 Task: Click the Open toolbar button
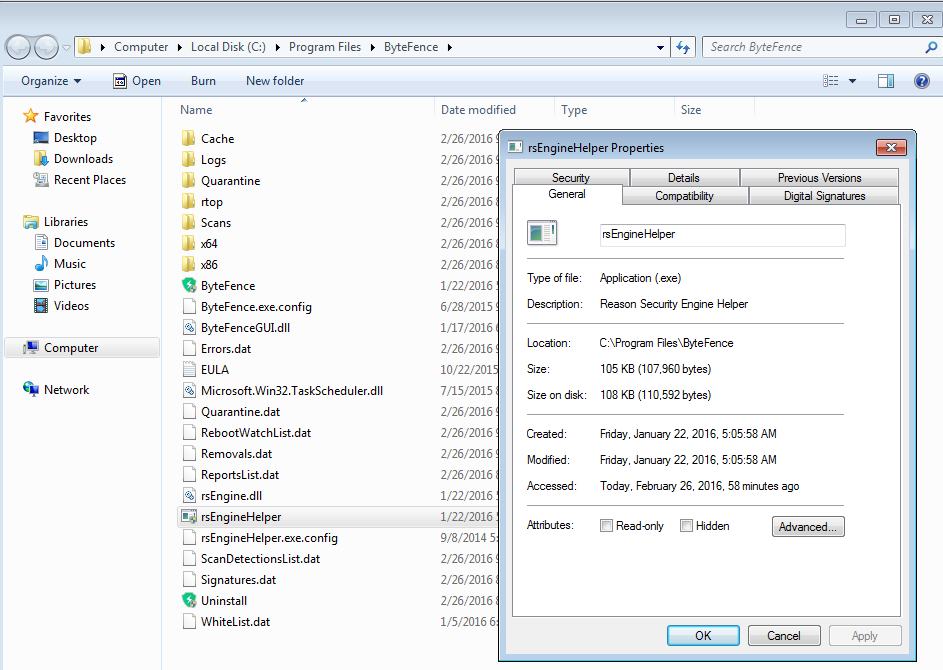coord(137,81)
